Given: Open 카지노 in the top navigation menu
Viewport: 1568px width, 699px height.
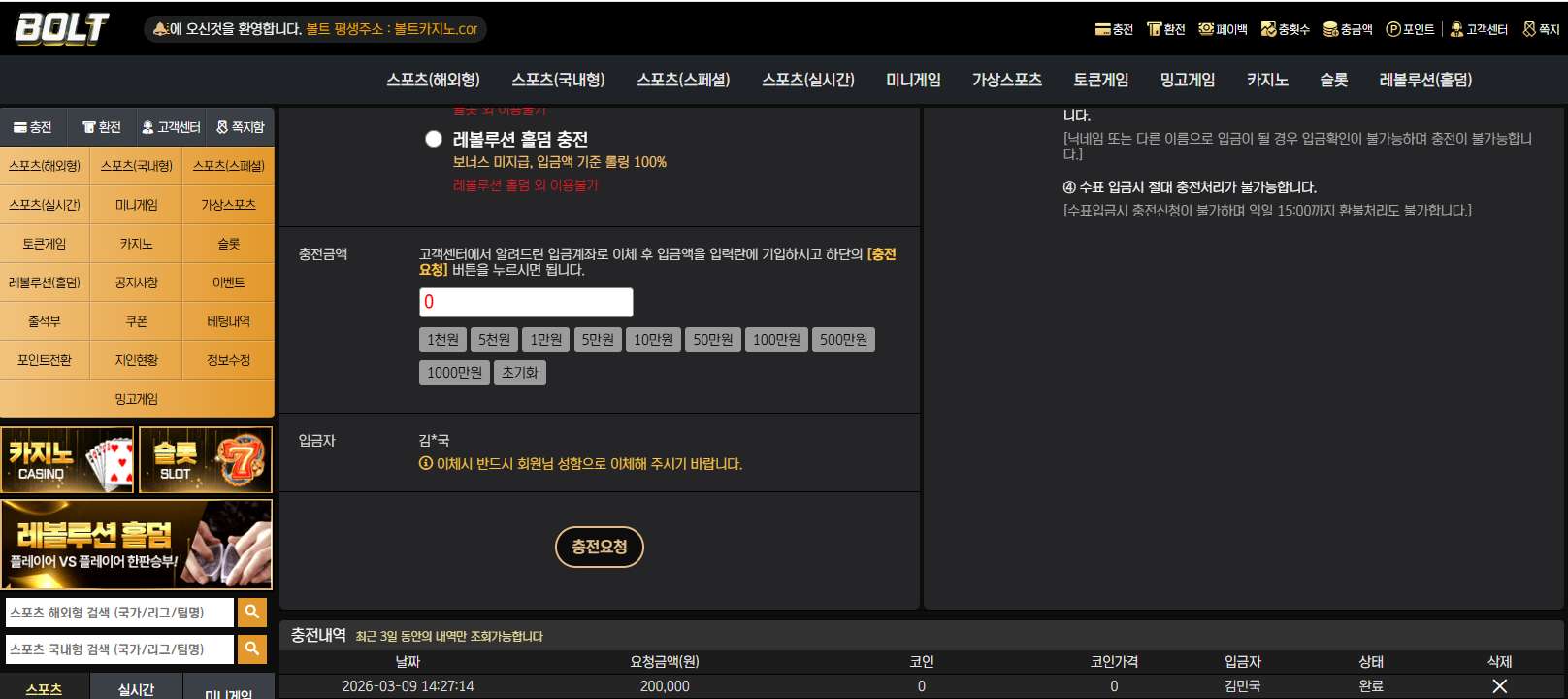Looking at the screenshot, I should point(1267,80).
